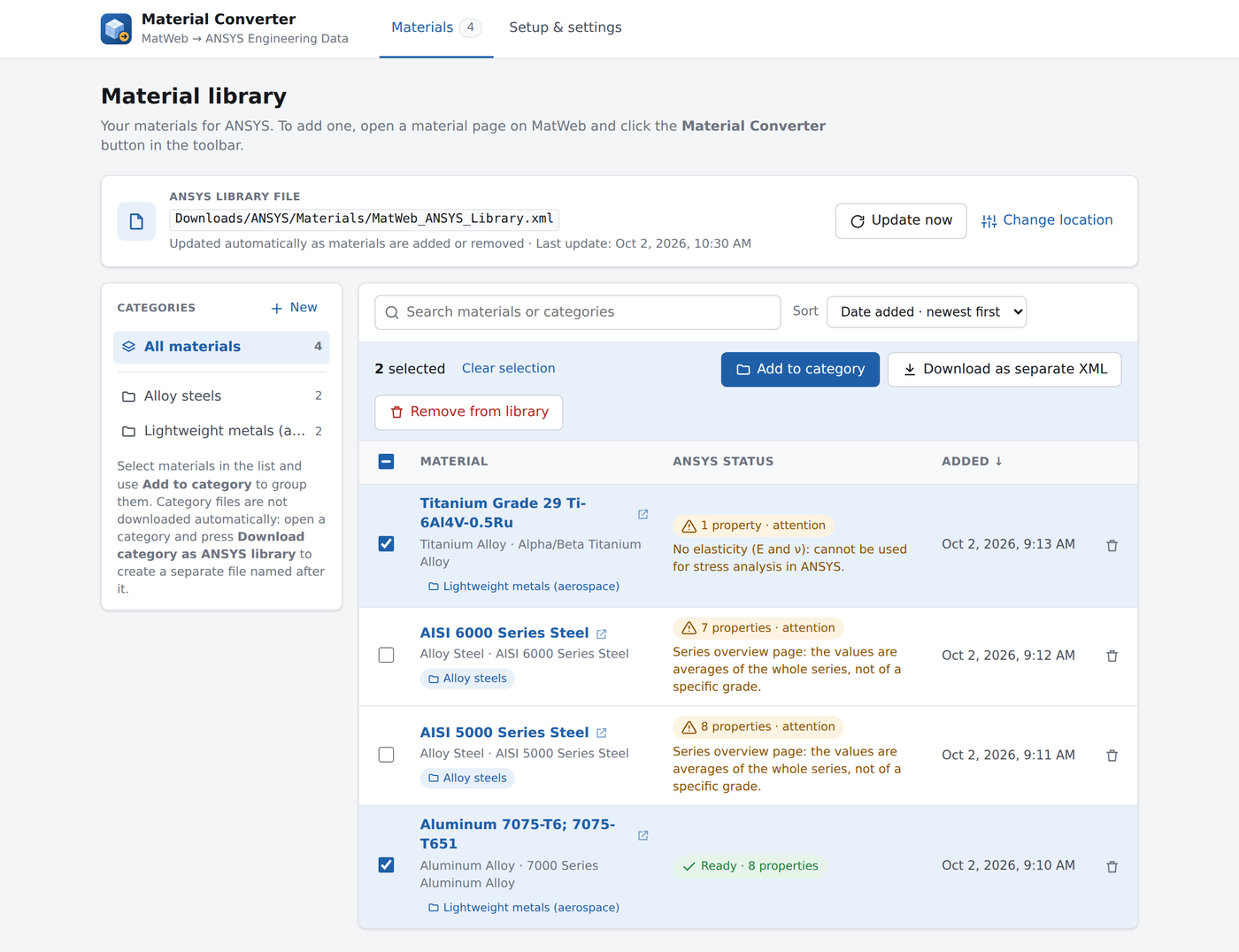Click the search magnifier icon
The height and width of the screenshot is (952, 1239).
[x=392, y=312]
